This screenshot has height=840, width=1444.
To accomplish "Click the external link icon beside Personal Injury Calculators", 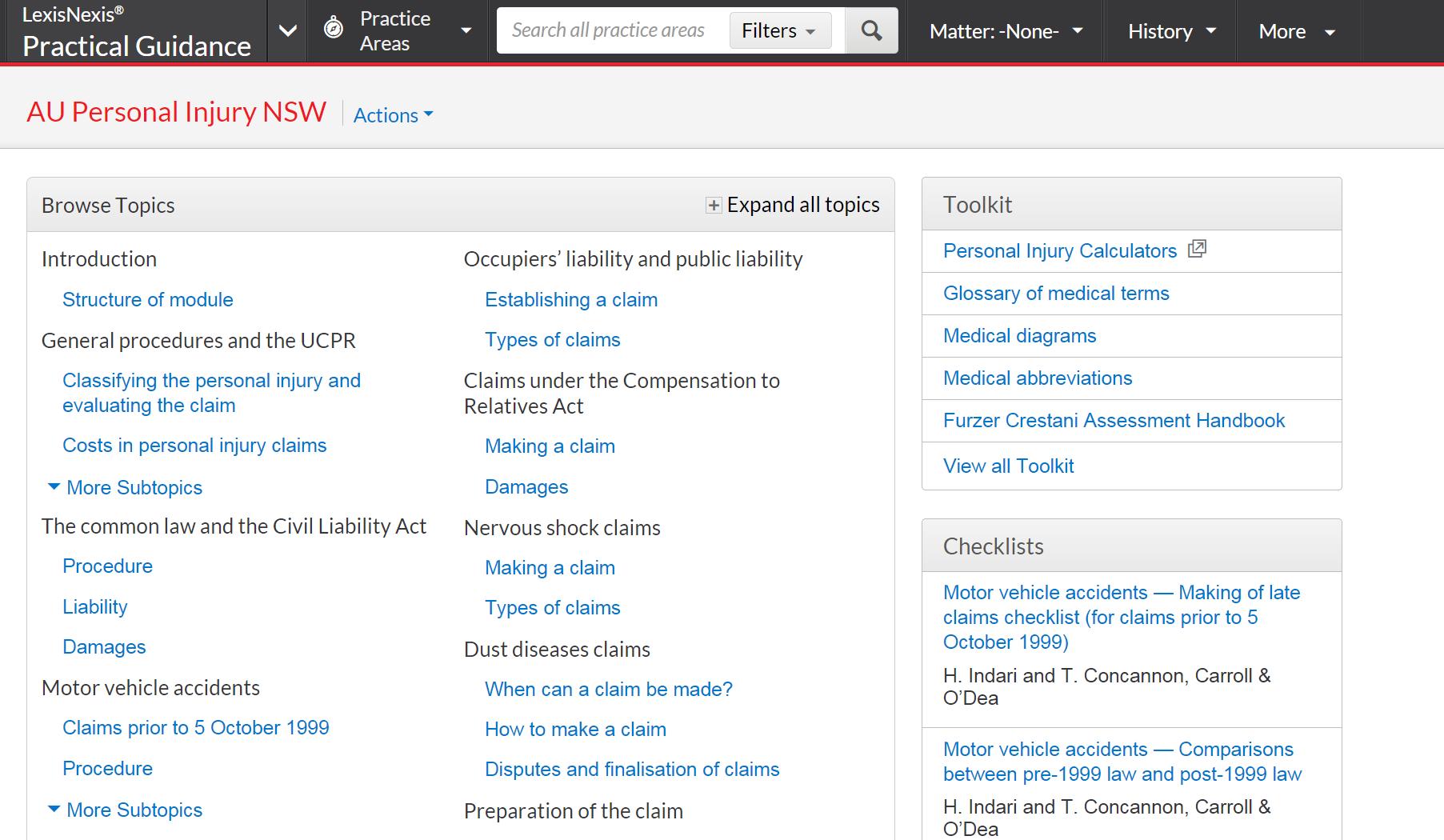I will pyautogui.click(x=1197, y=250).
